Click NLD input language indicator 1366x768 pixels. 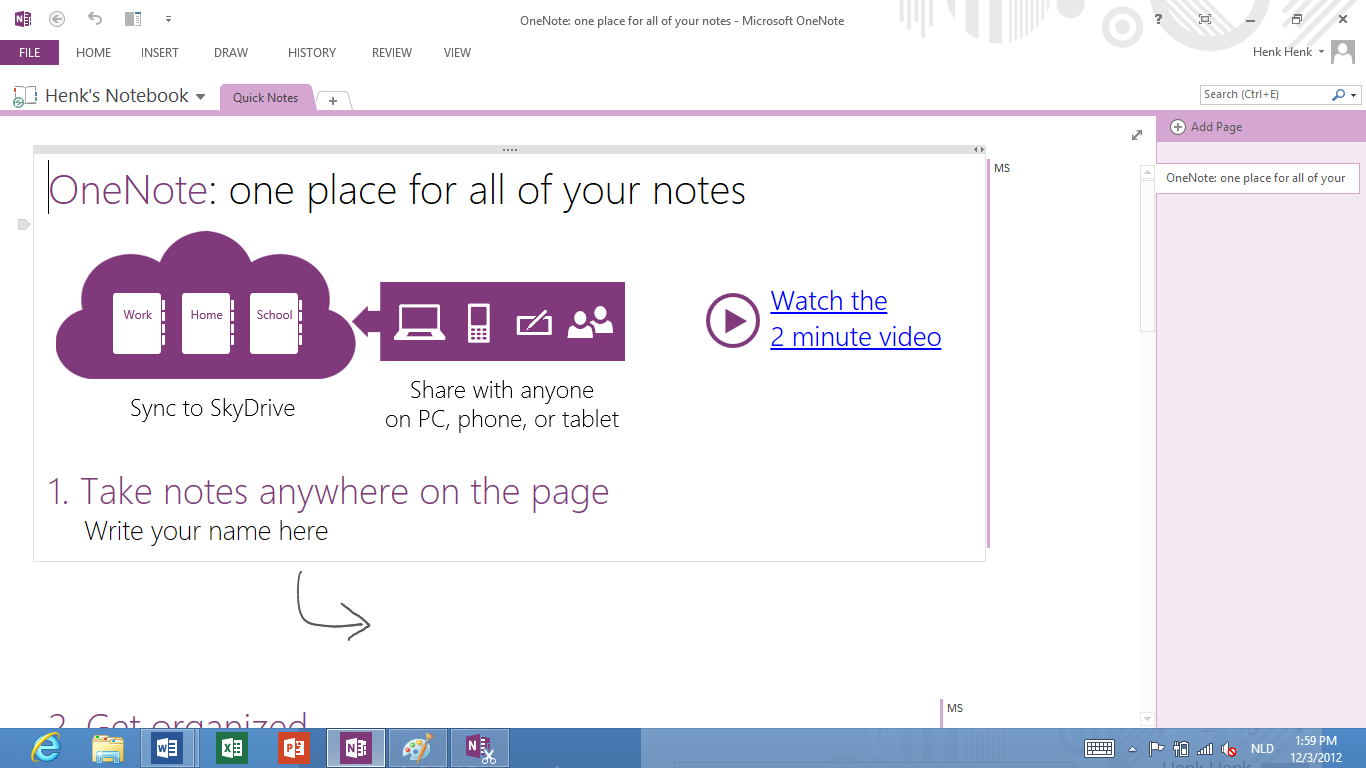(1262, 749)
